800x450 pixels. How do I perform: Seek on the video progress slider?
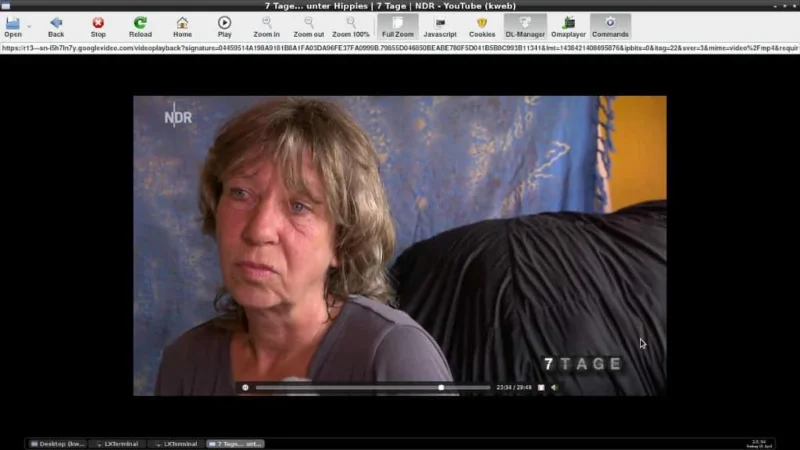(373, 388)
